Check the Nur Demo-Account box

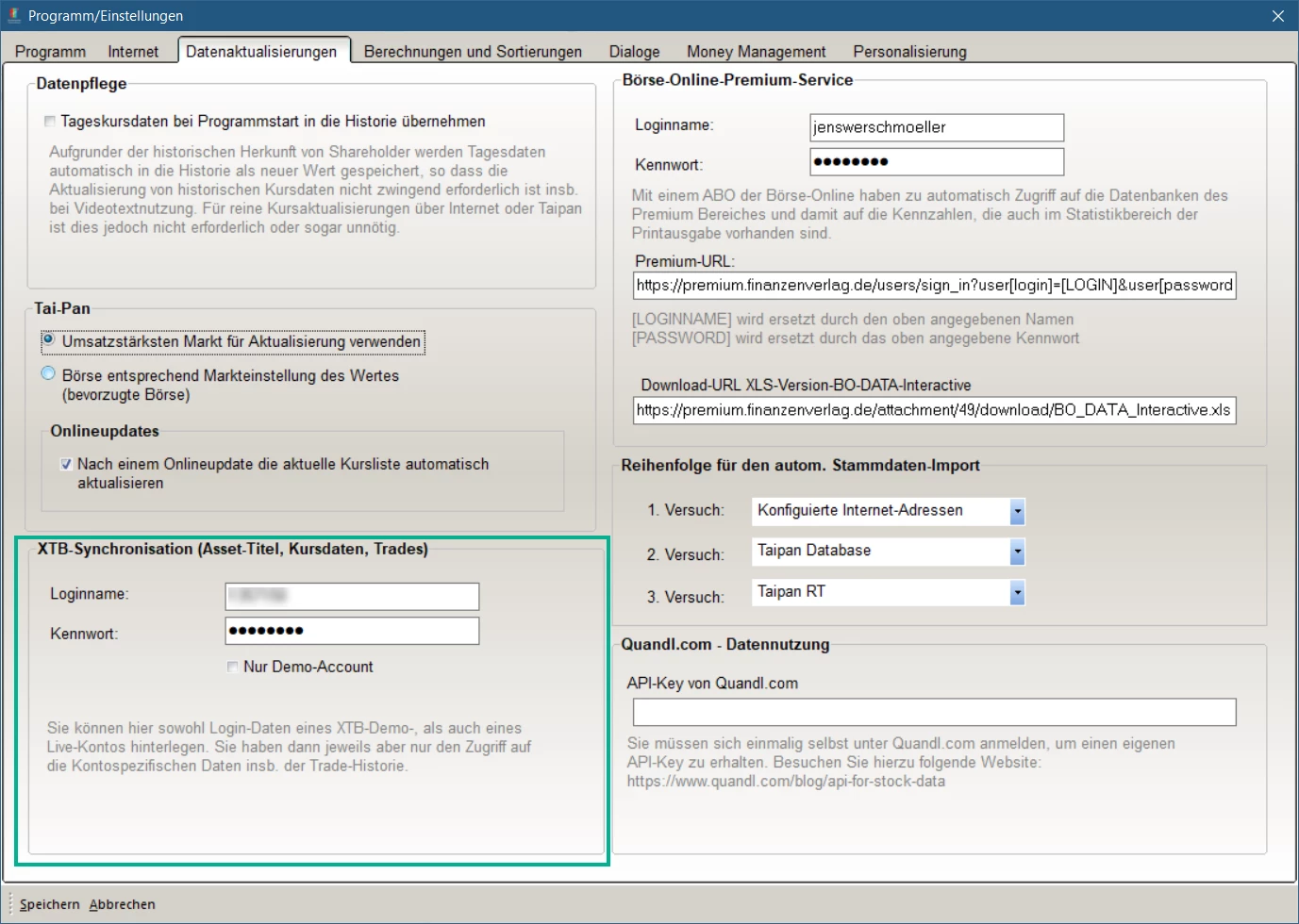[233, 667]
